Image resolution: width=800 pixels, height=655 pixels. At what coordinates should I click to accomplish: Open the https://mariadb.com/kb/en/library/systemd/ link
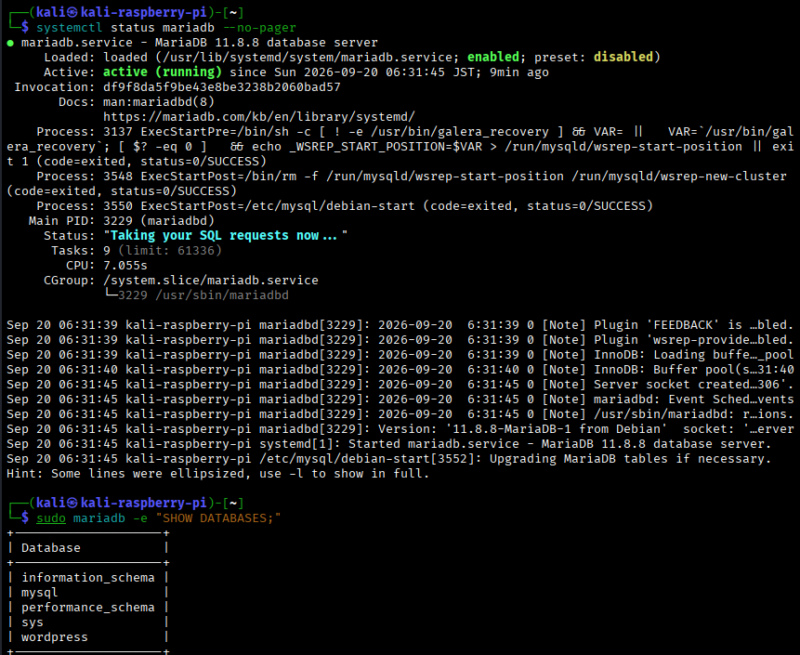[x=259, y=117]
